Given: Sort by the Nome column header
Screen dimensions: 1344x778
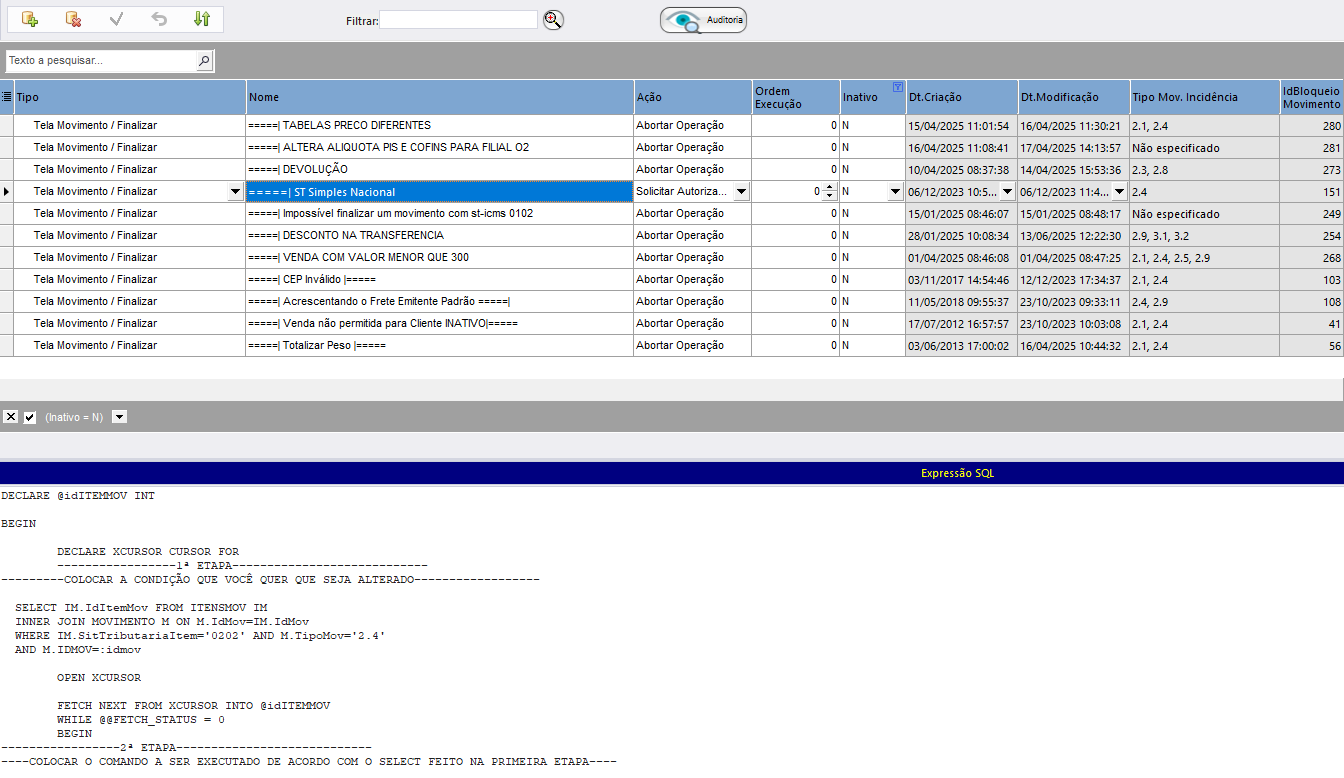Looking at the screenshot, I should (x=440, y=97).
